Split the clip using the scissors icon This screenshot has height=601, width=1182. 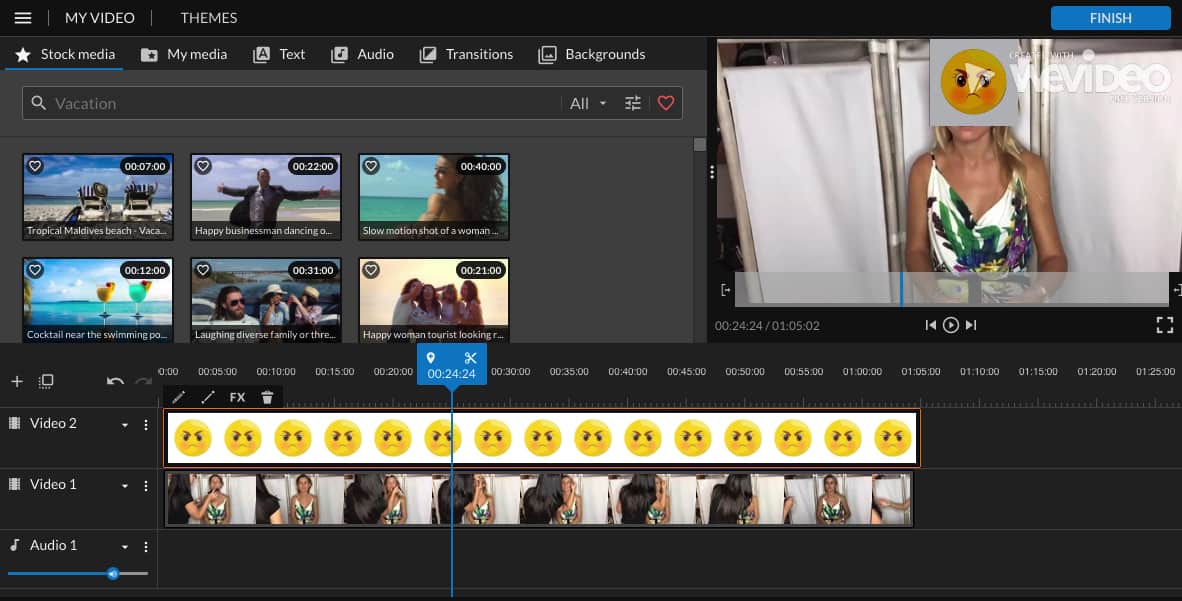pos(469,356)
